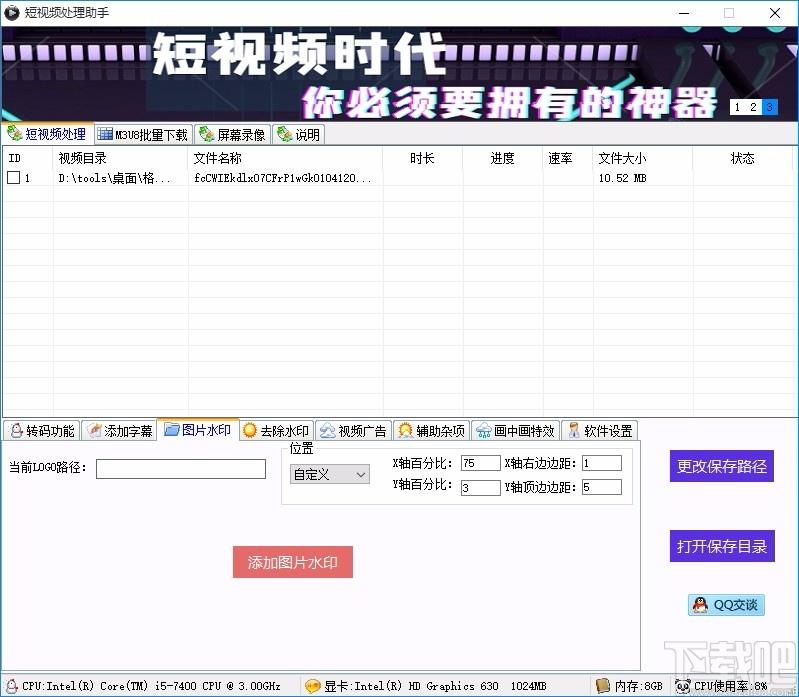Select the 视频广告 tab
This screenshot has height=697, width=799.
pyautogui.click(x=354, y=431)
